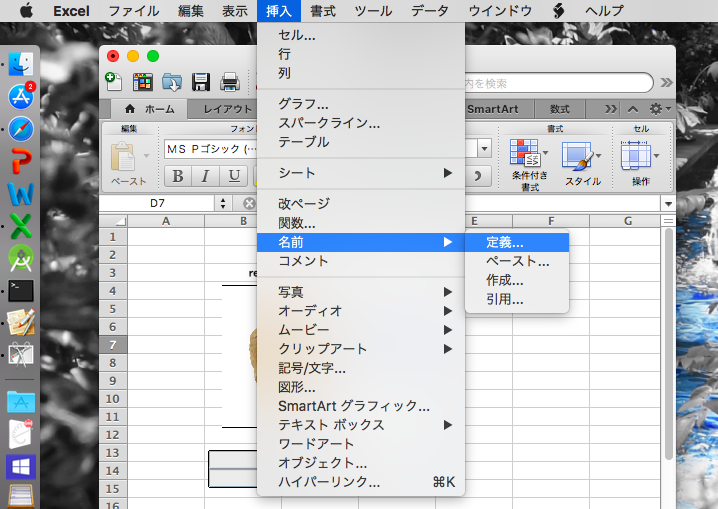Toggle italic formatting button

206,176
